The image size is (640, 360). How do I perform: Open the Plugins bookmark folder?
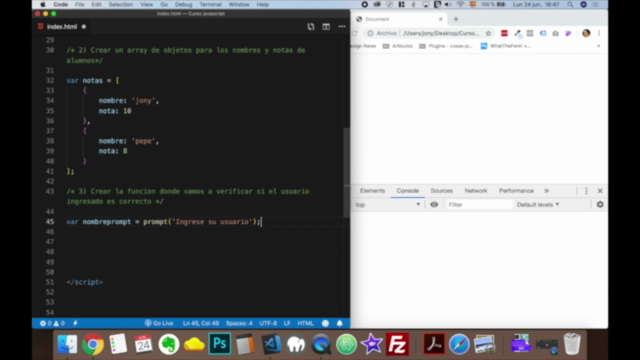pyautogui.click(x=446, y=46)
